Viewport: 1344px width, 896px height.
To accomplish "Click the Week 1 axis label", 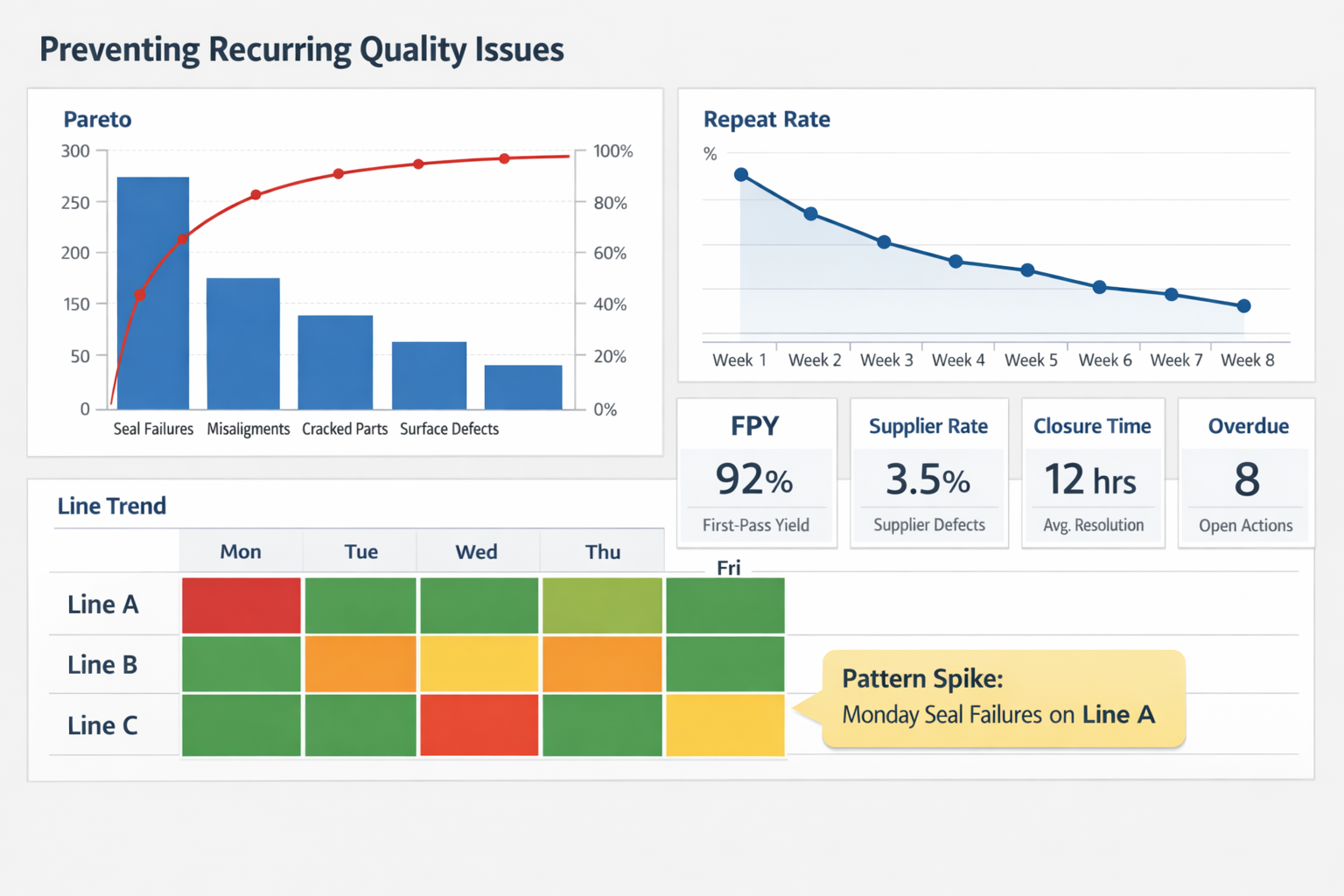I will pyautogui.click(x=739, y=360).
